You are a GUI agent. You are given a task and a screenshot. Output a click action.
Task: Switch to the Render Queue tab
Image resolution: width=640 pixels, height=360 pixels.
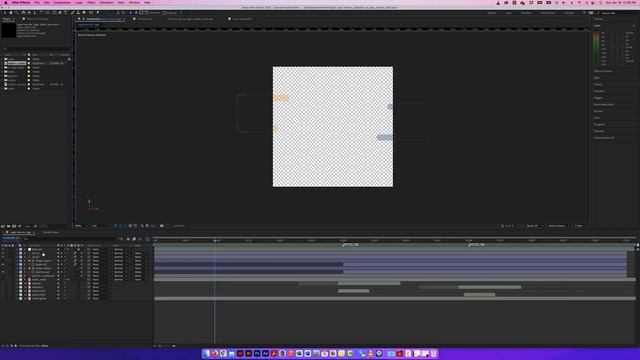tap(51, 232)
